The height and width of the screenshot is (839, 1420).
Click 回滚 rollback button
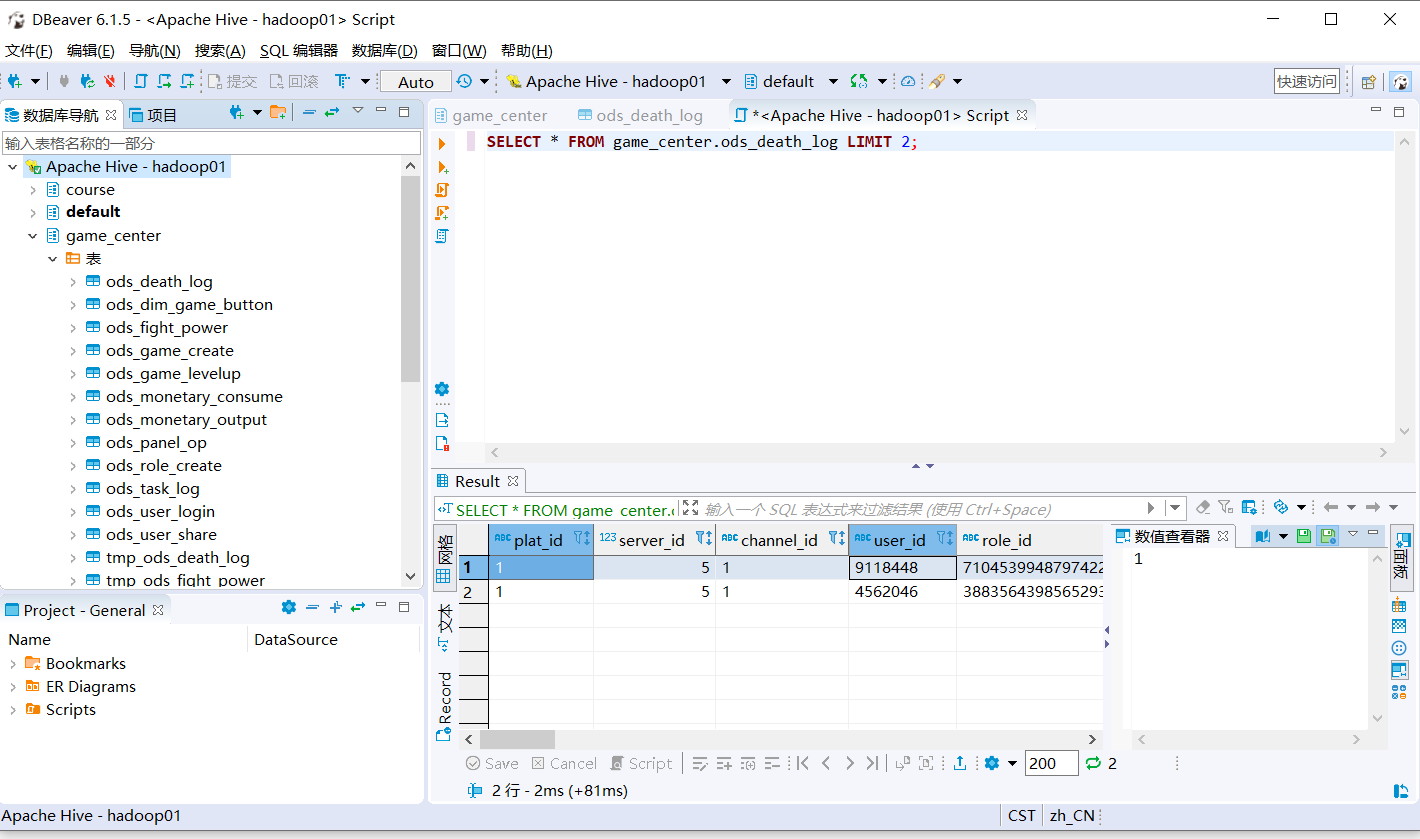(x=293, y=82)
